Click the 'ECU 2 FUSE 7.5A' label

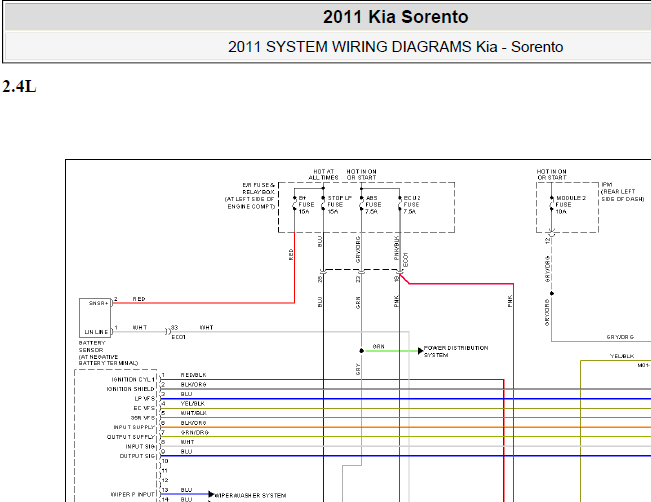pos(411,205)
